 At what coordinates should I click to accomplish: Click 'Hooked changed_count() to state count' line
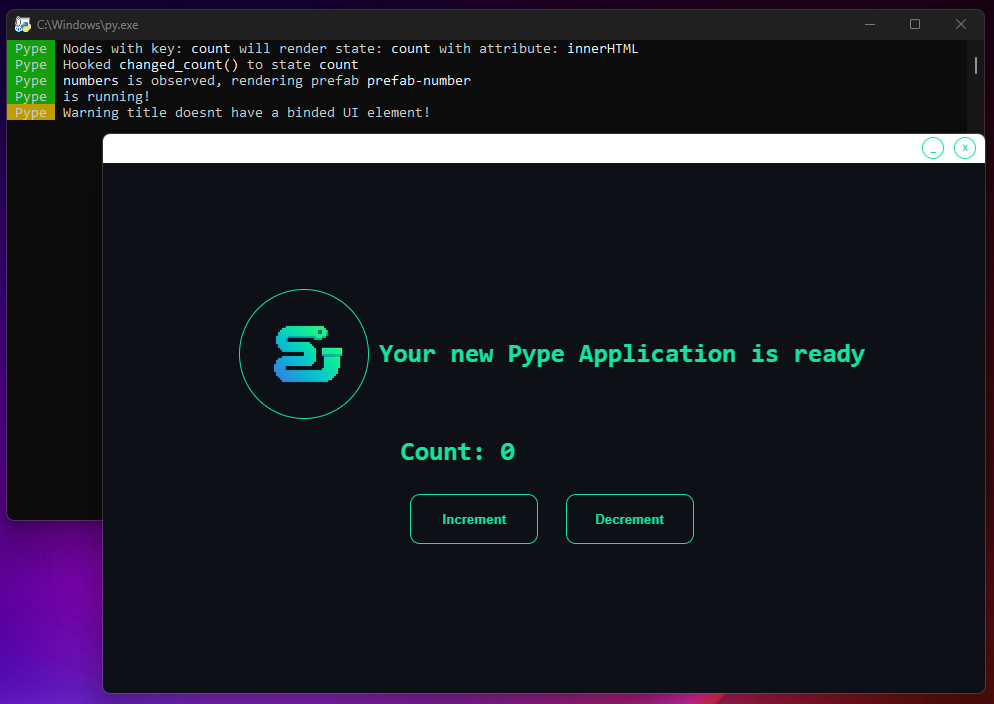(210, 65)
